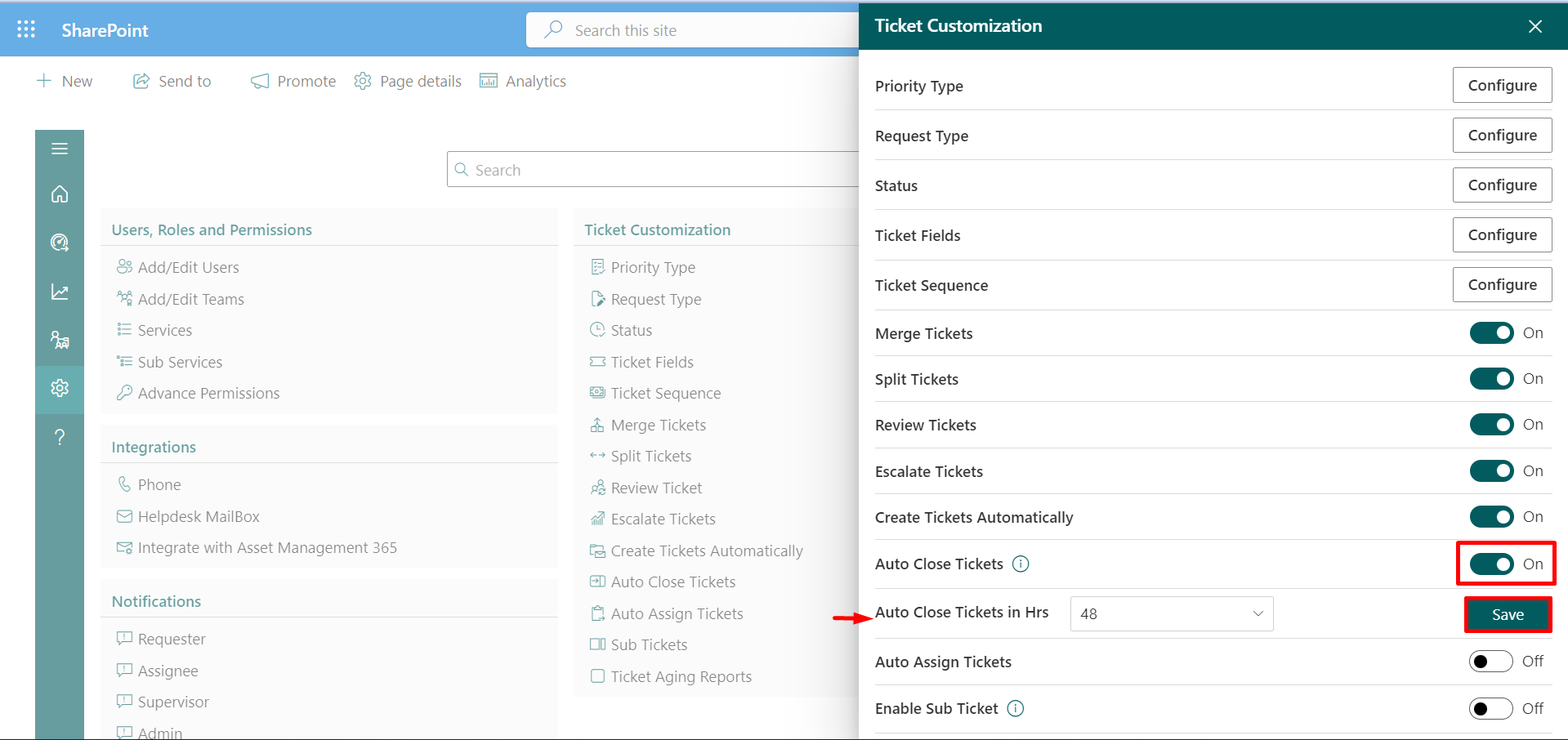Click Configure for Priority Type
This screenshot has height=740, width=1568.
1502,85
